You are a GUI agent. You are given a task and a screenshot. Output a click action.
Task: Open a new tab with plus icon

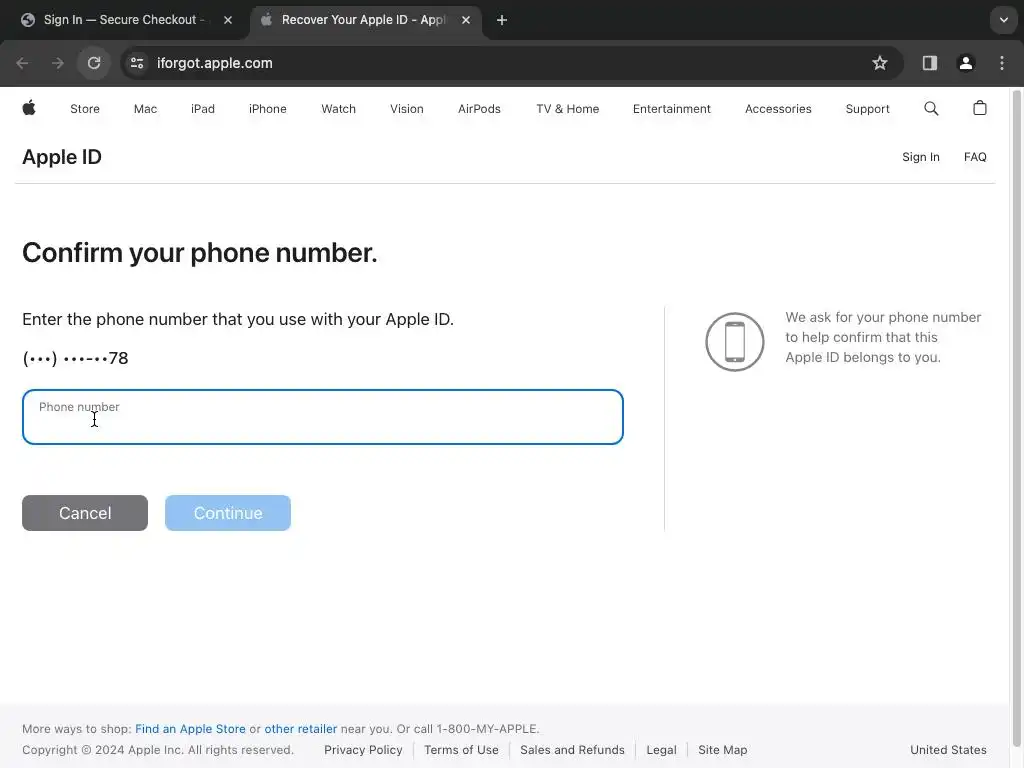[502, 20]
